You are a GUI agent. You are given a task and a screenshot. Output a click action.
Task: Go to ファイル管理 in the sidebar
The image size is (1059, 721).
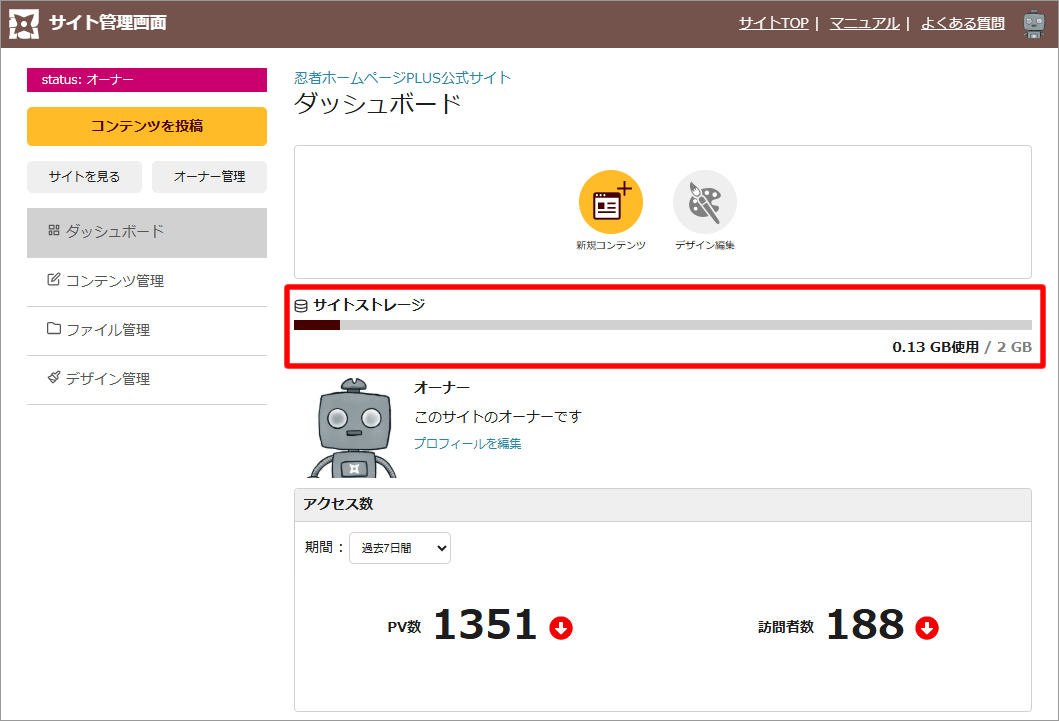[x=147, y=330]
